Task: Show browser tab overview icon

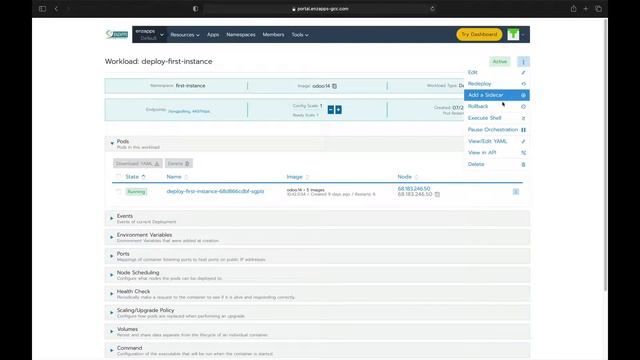Action: (598, 9)
